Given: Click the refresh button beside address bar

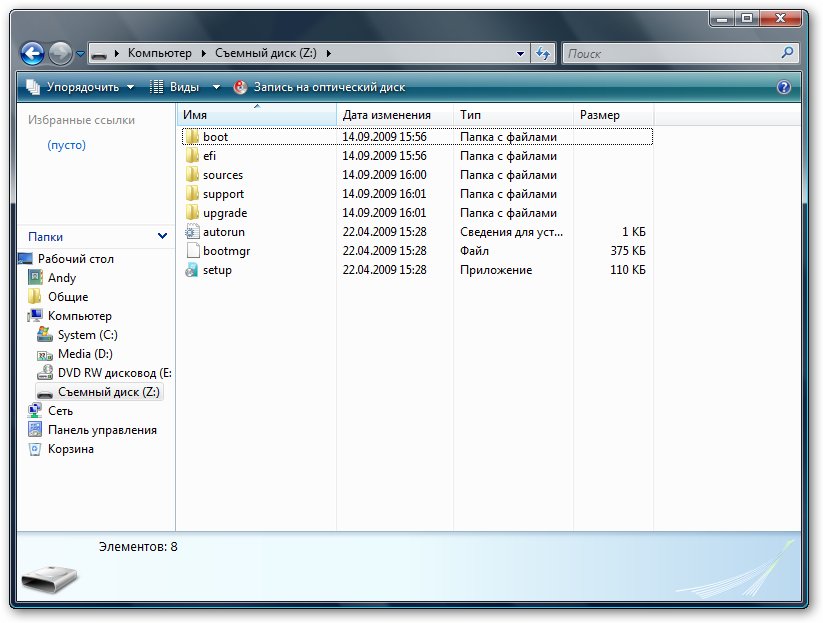Looking at the screenshot, I should tap(543, 54).
